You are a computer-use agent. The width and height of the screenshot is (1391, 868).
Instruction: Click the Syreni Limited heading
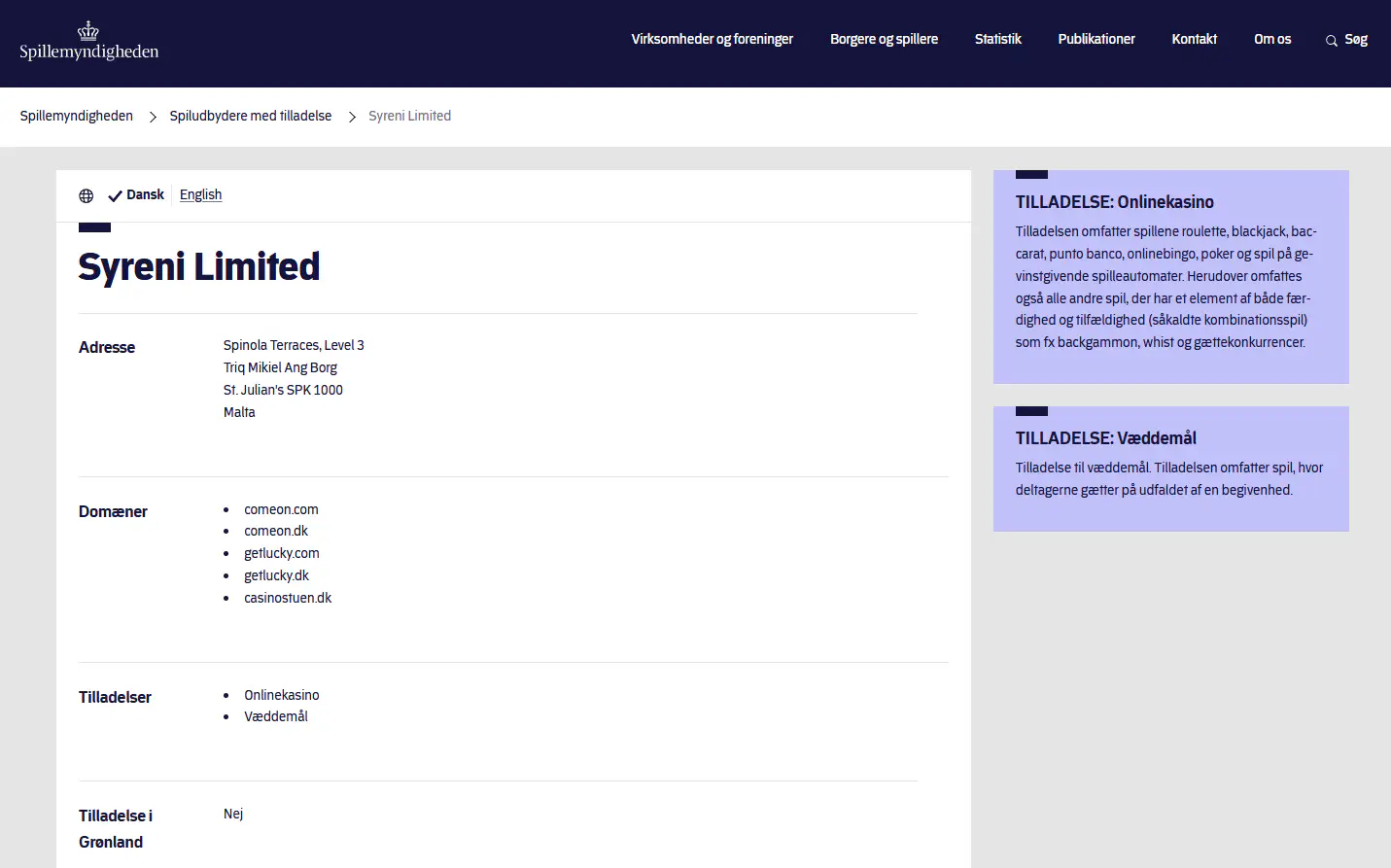point(199,266)
